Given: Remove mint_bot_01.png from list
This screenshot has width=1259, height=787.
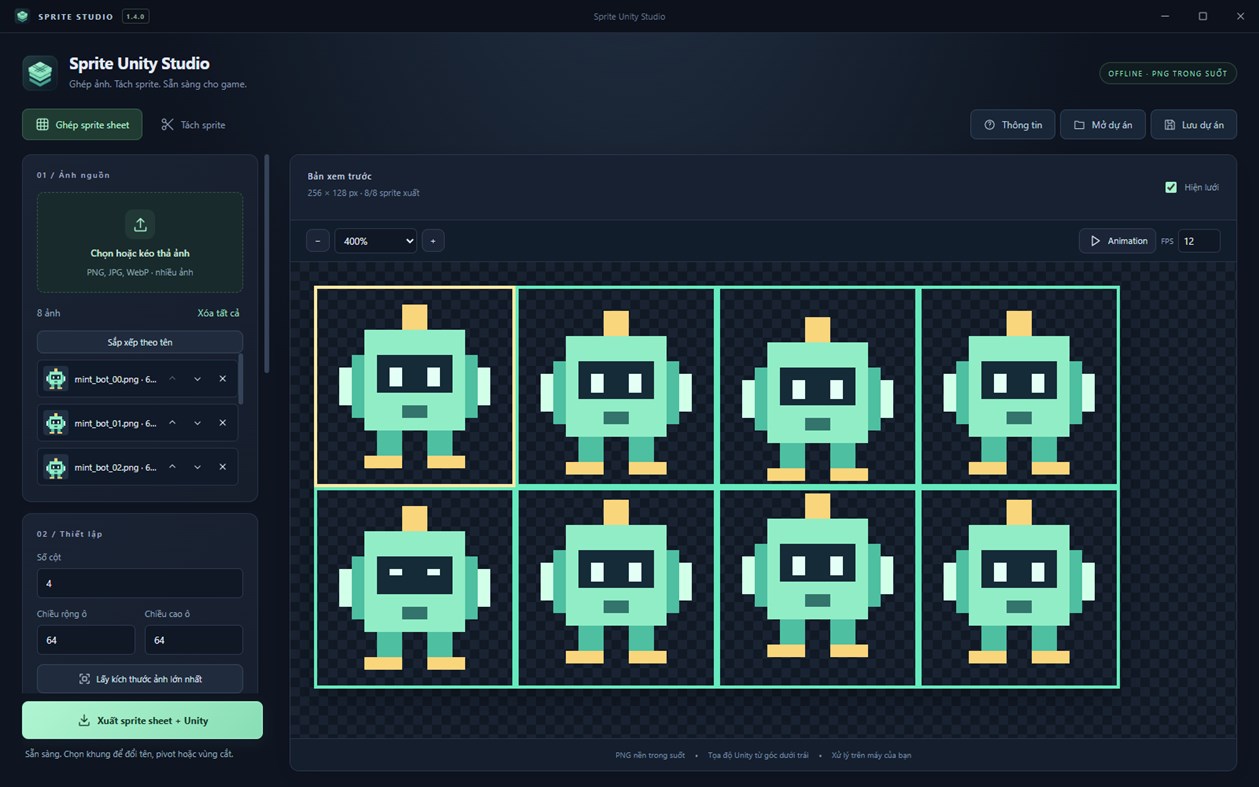Looking at the screenshot, I should point(222,423).
